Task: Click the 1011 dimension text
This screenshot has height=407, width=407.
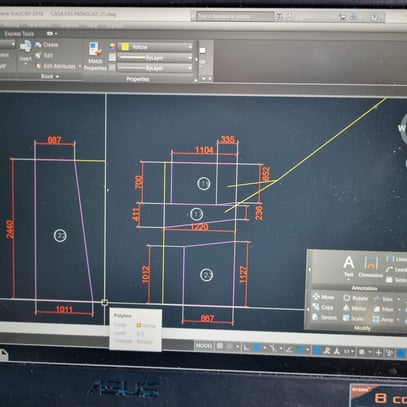Action: point(64,309)
